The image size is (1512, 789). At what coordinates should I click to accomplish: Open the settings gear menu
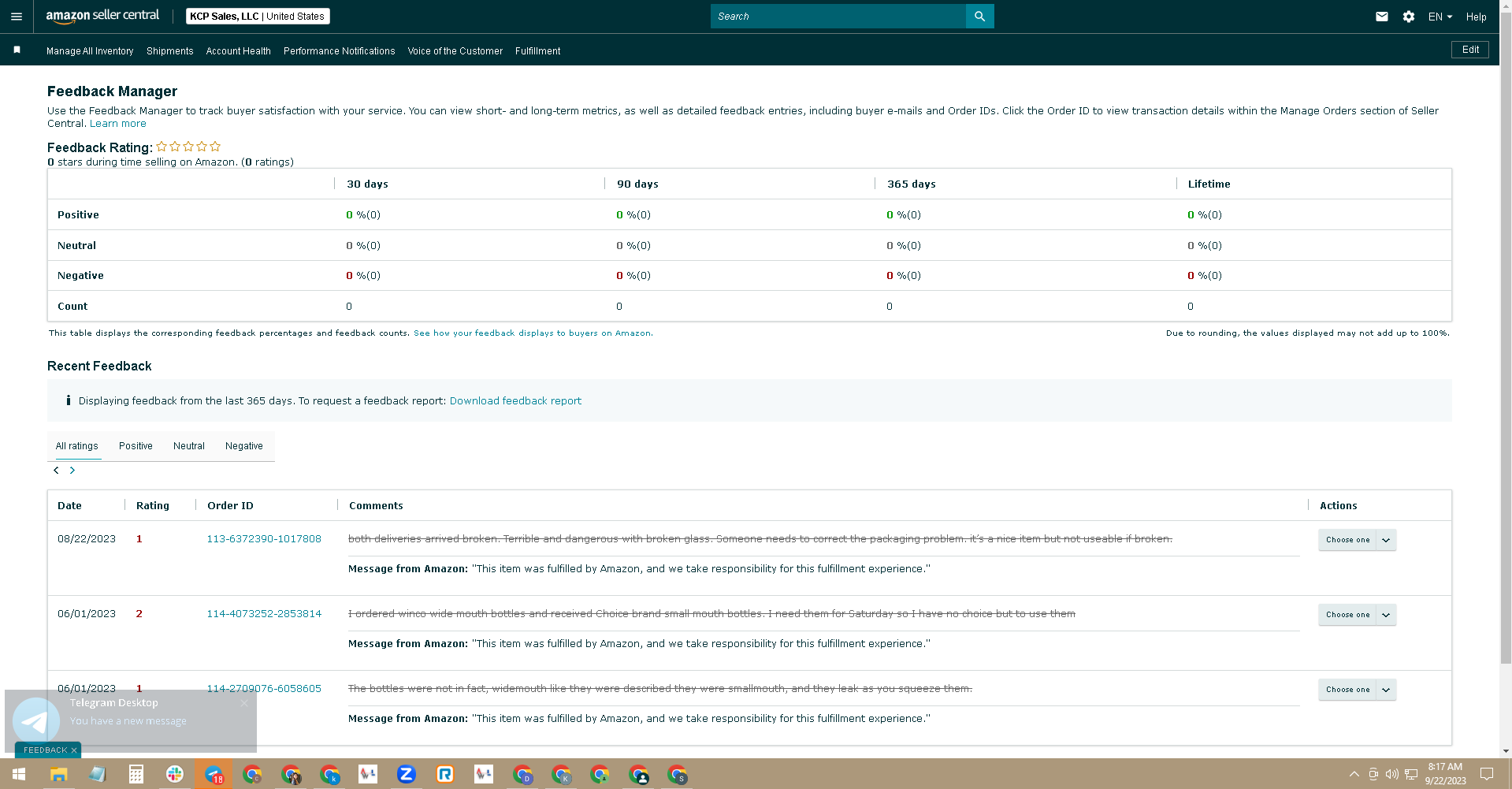1409,17
